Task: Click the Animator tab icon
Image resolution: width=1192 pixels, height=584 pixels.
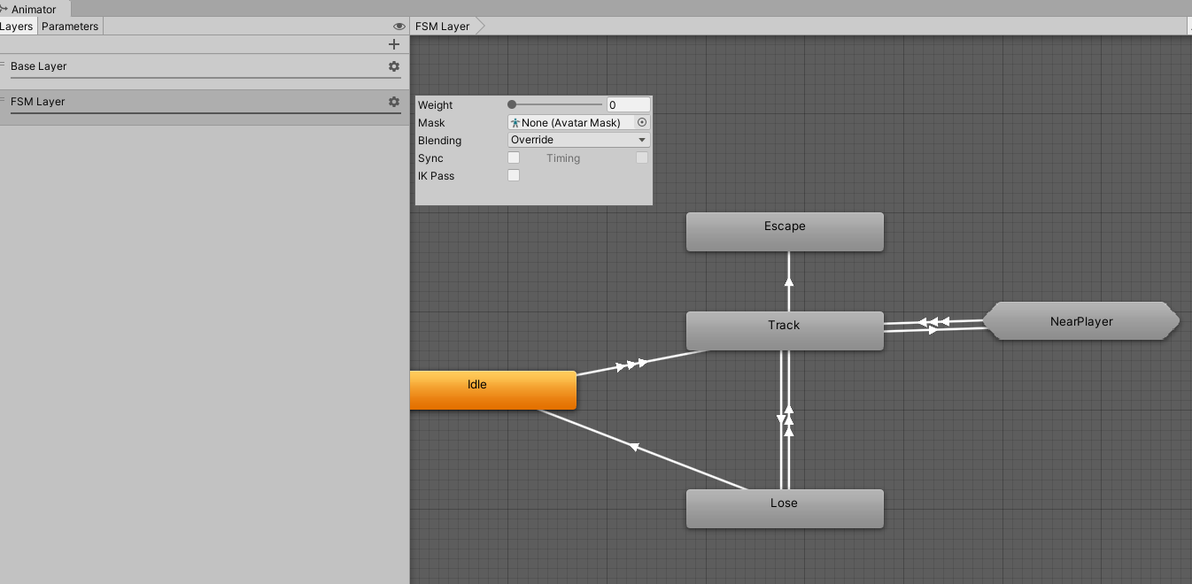Action: pyautogui.click(x=4, y=9)
